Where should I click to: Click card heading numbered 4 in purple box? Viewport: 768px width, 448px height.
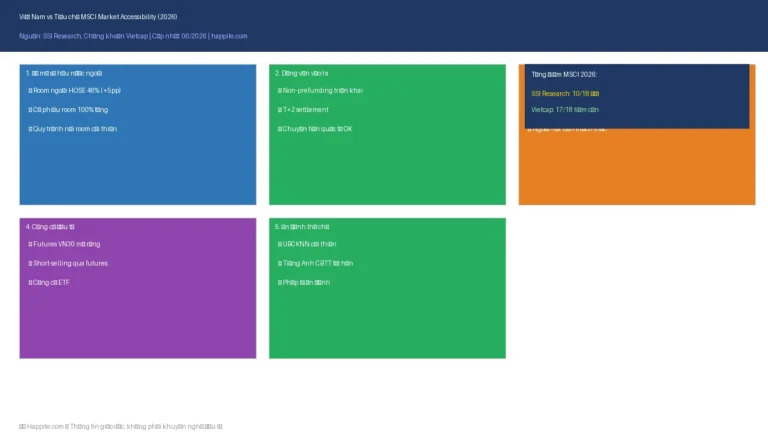tap(50, 227)
